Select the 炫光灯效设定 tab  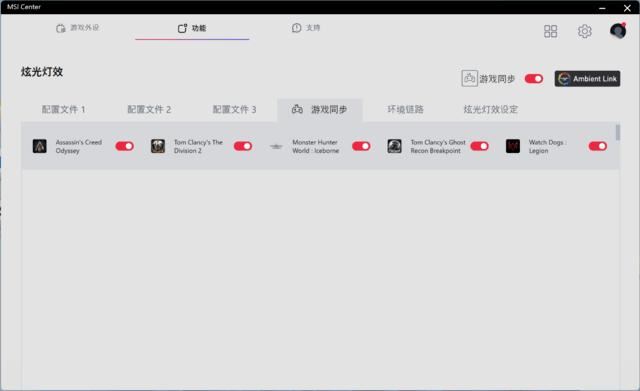(x=491, y=109)
